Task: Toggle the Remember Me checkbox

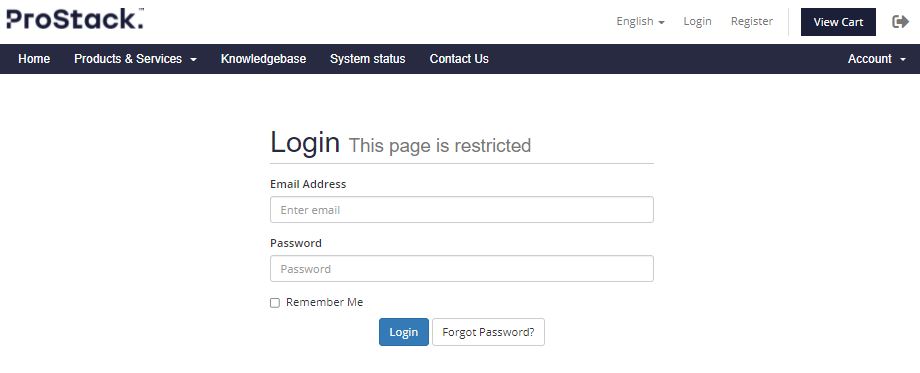Action: (275, 303)
